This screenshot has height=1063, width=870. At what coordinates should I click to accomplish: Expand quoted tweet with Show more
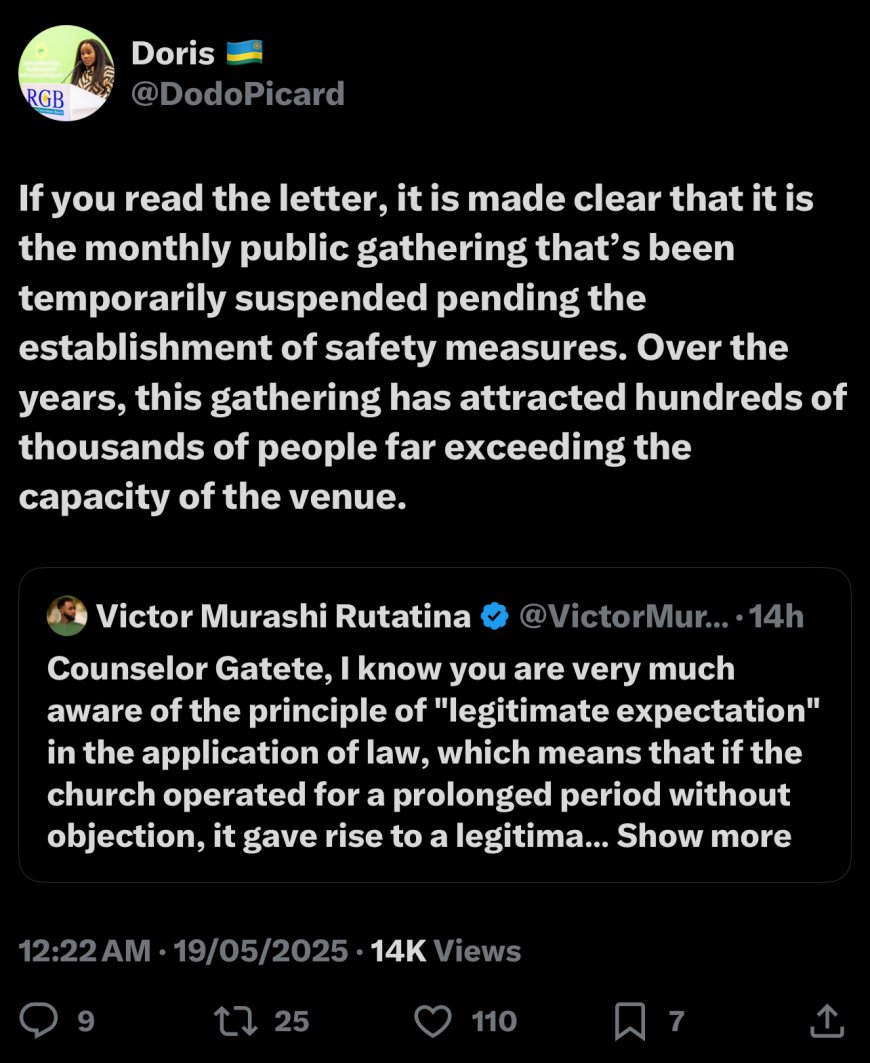704,836
